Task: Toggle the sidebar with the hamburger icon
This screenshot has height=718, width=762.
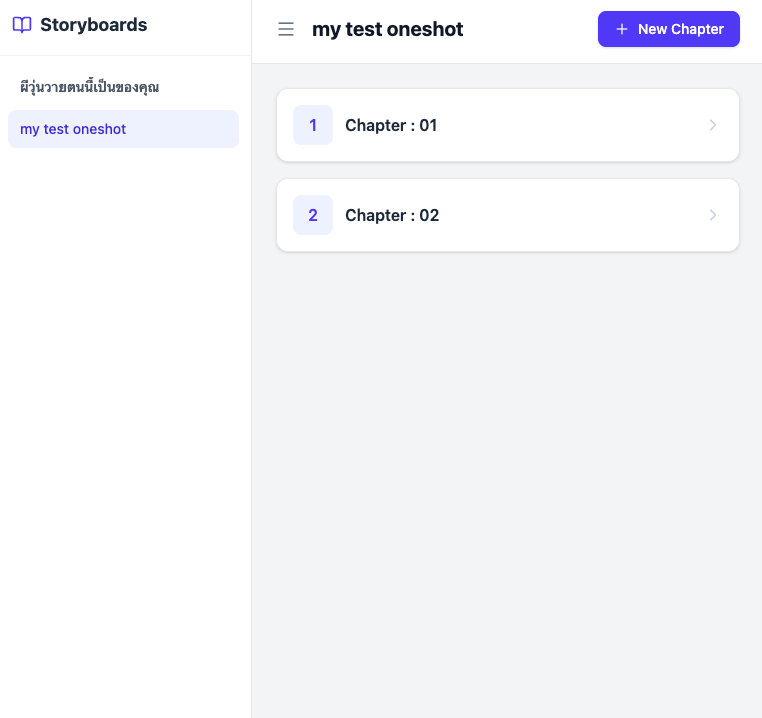Action: [286, 30]
